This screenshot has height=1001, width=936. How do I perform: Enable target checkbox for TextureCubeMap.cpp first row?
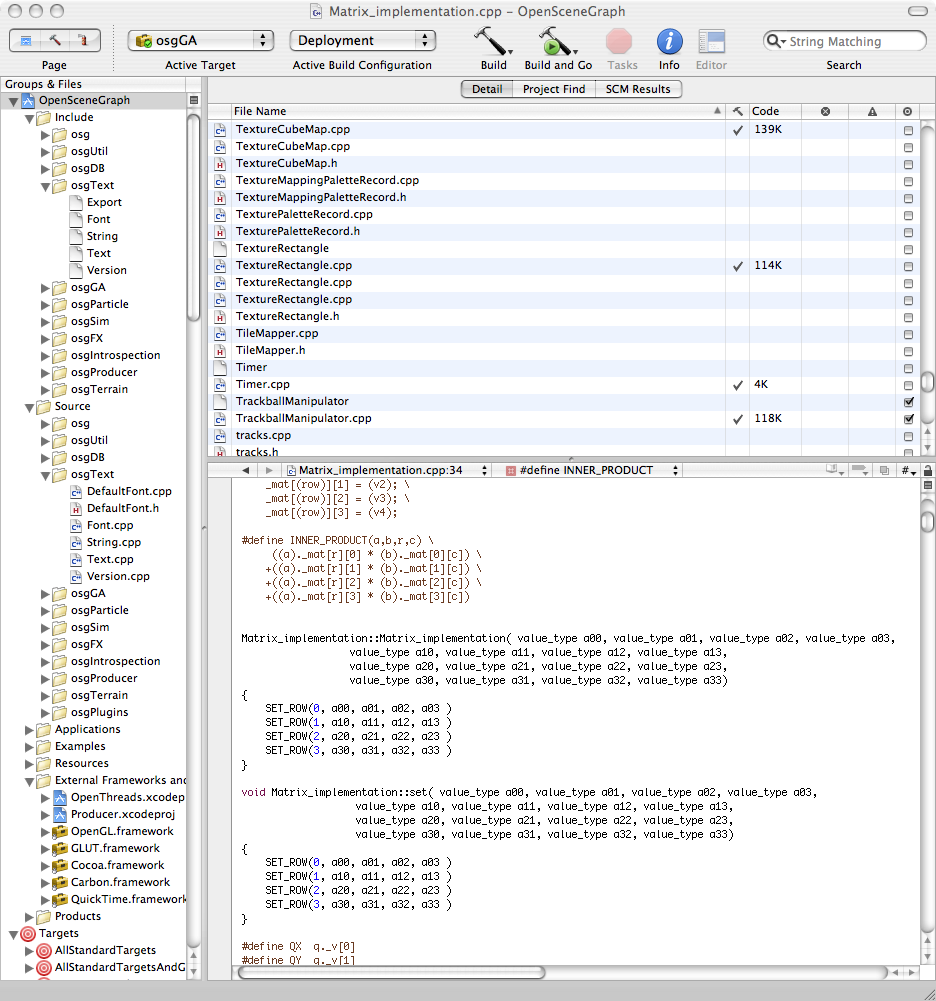[x=908, y=130]
